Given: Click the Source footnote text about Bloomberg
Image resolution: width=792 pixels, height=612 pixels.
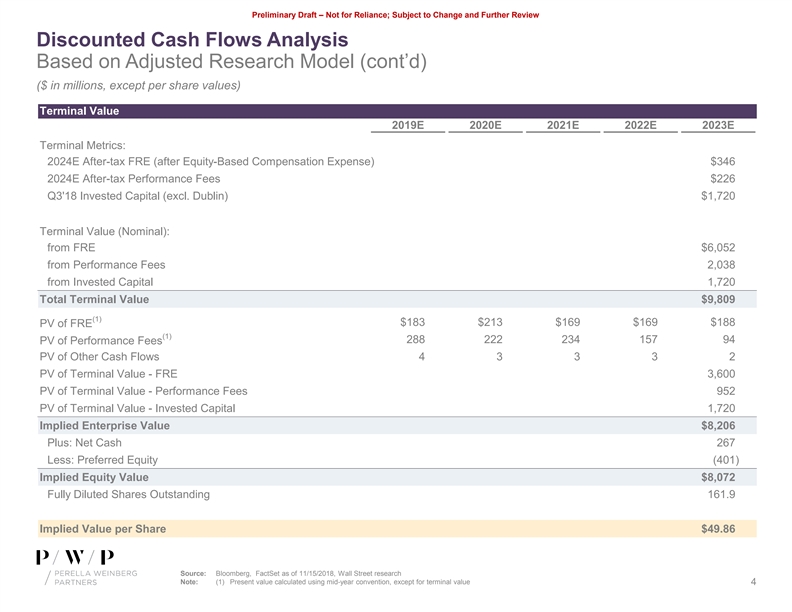Looking at the screenshot, I should 308,573.
